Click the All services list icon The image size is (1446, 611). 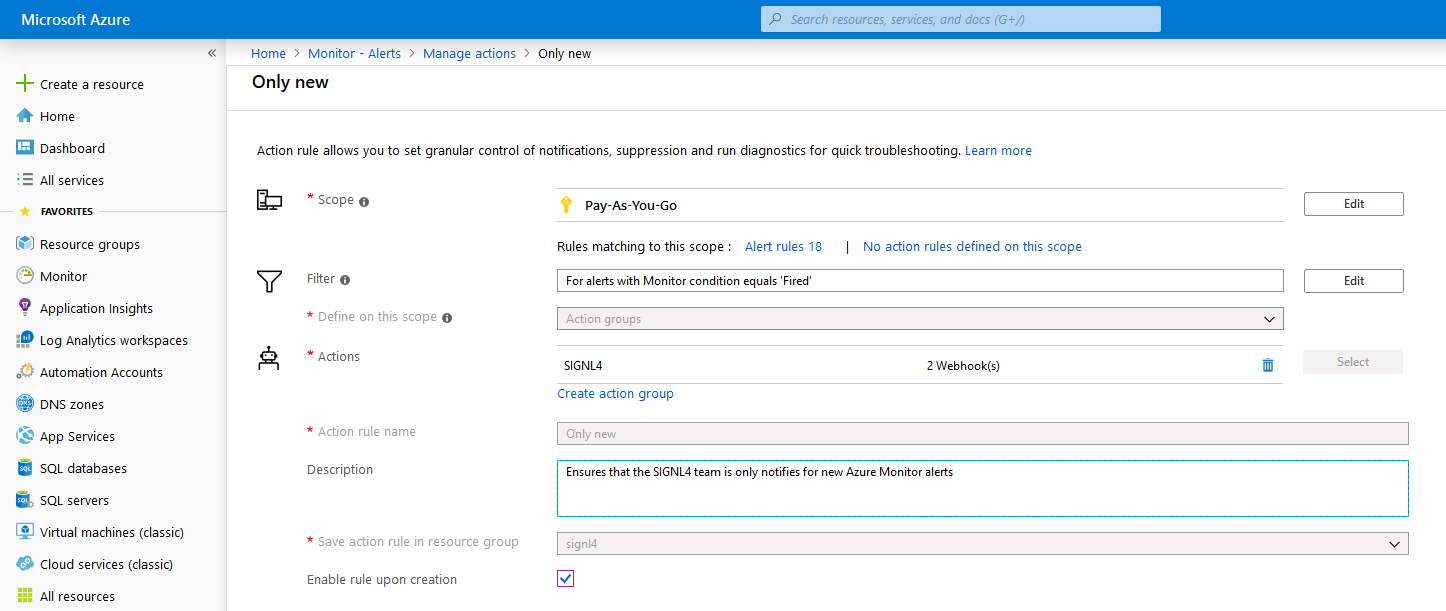(x=25, y=180)
